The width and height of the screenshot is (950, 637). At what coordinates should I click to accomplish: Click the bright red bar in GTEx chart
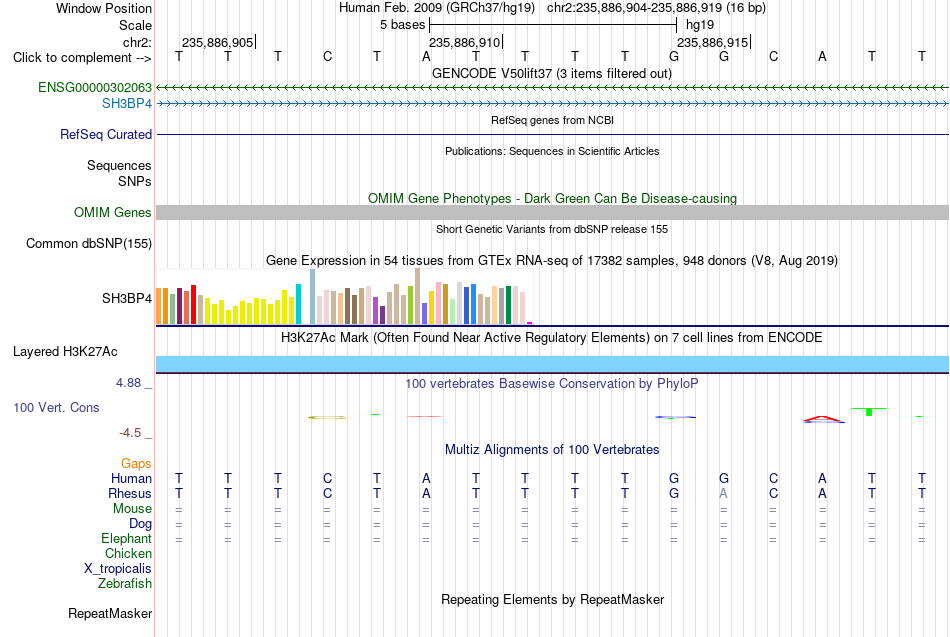(193, 304)
